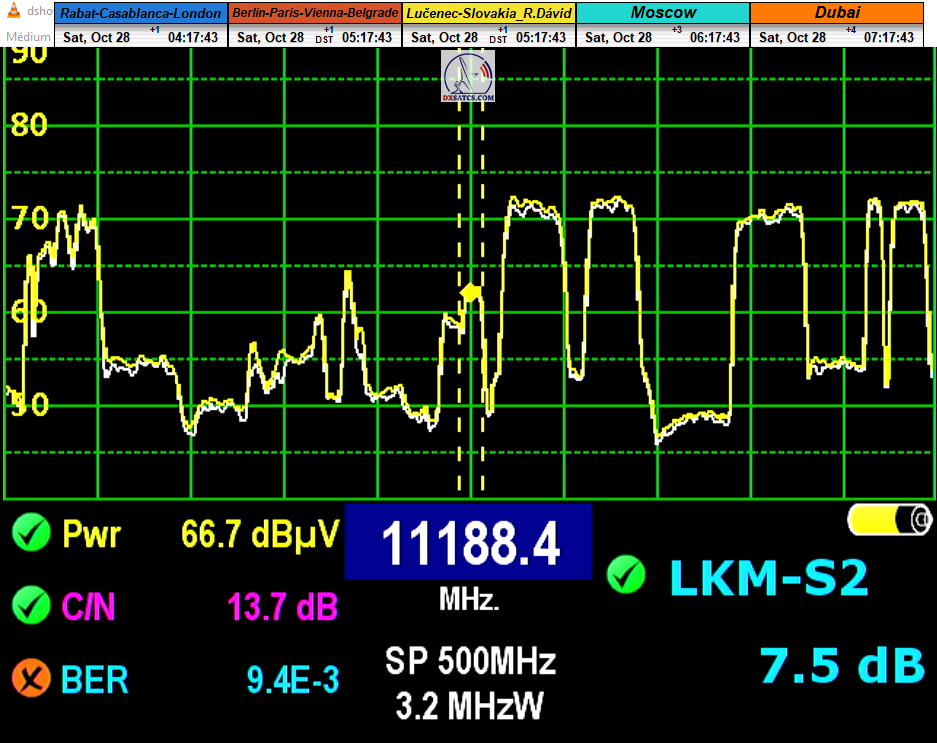937x743 pixels.
Task: Click the DXSATCS.COM satellite dish logo
Action: [468, 76]
